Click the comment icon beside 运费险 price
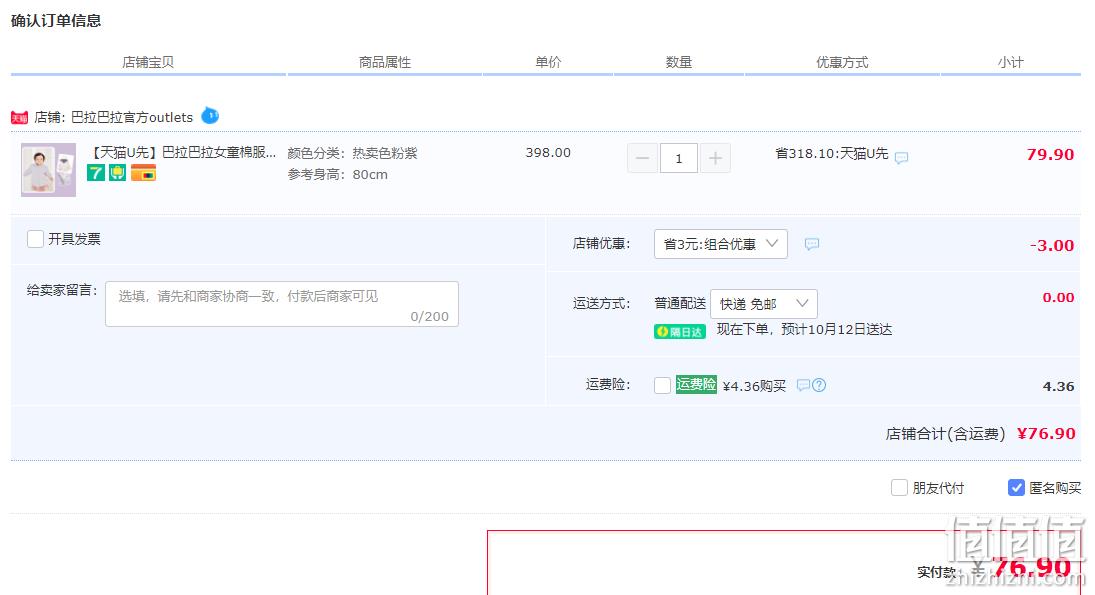Screen dimensions: 1095x595 click(x=803, y=385)
